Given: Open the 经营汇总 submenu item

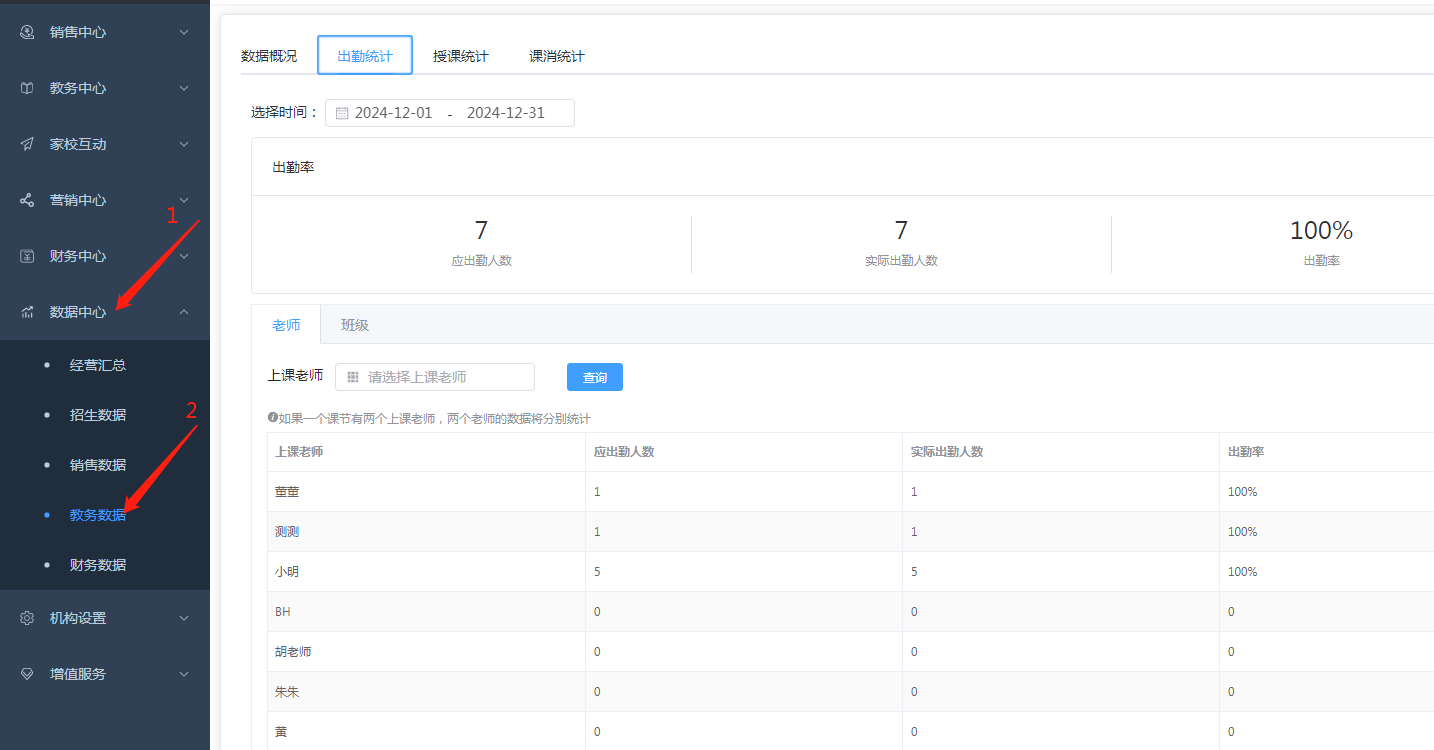Looking at the screenshot, I should (98, 365).
